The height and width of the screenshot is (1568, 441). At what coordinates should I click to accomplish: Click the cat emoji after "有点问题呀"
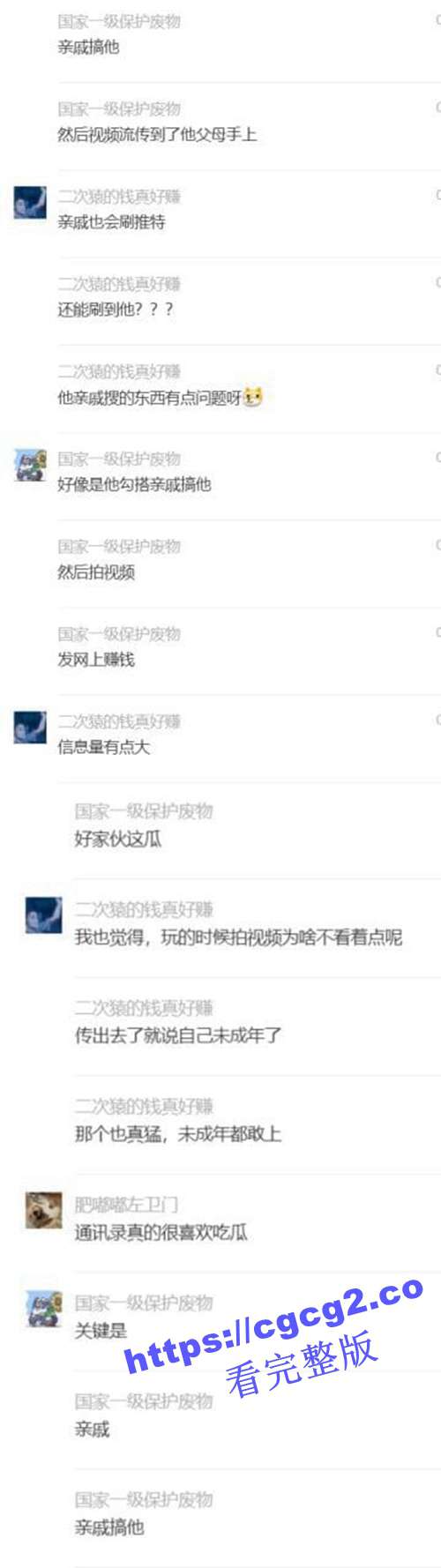point(253,397)
